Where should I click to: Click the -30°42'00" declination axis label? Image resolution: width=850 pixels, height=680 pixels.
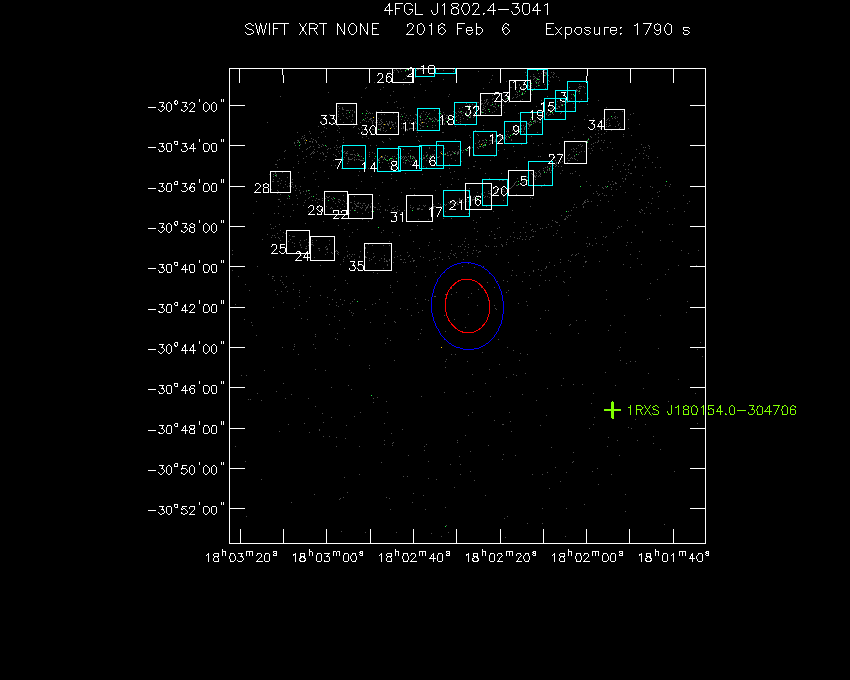point(186,309)
